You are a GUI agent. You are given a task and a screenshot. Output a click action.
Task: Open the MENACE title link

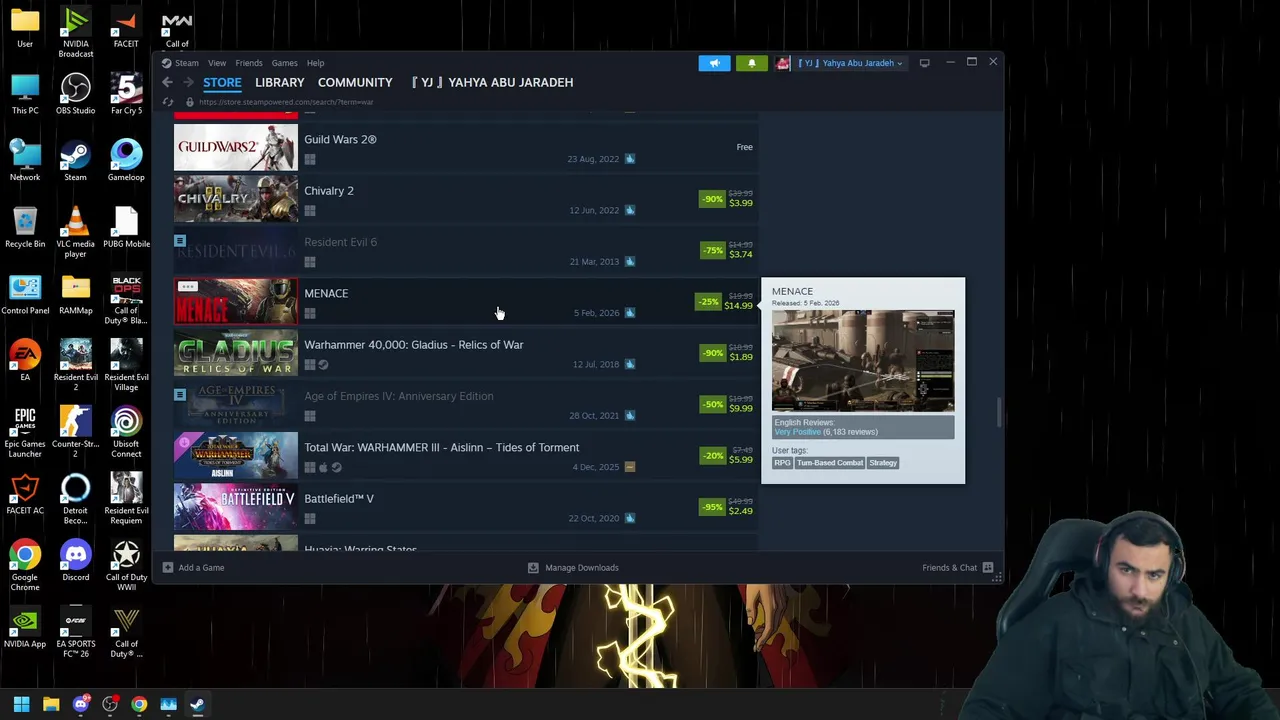point(326,293)
